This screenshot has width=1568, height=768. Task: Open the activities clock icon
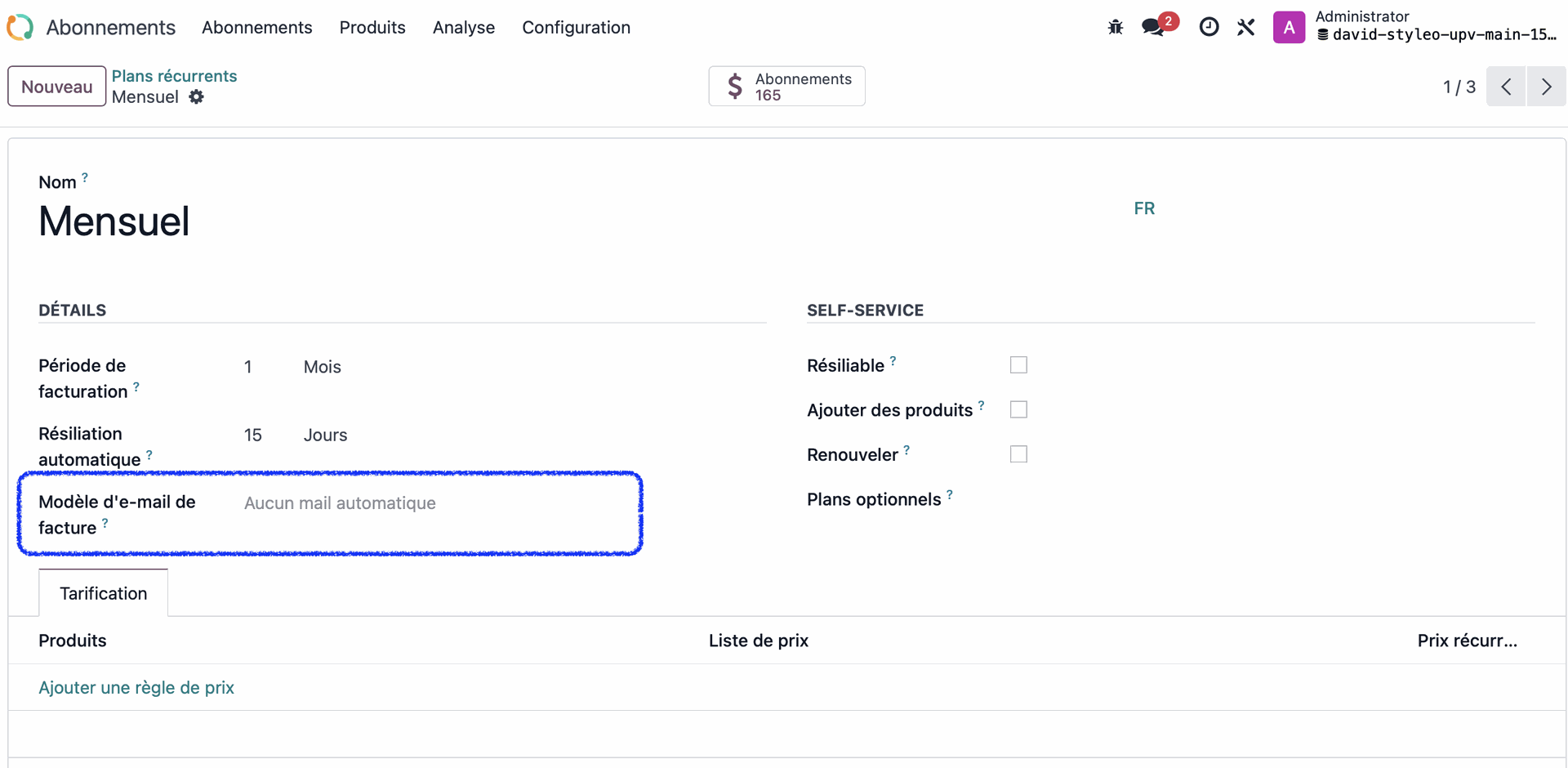1209,27
